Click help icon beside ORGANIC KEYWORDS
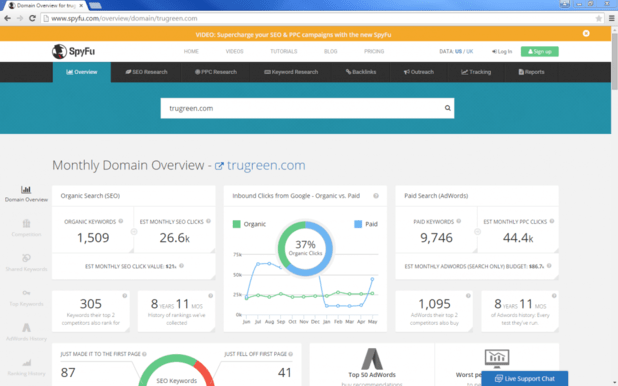 coord(121,221)
